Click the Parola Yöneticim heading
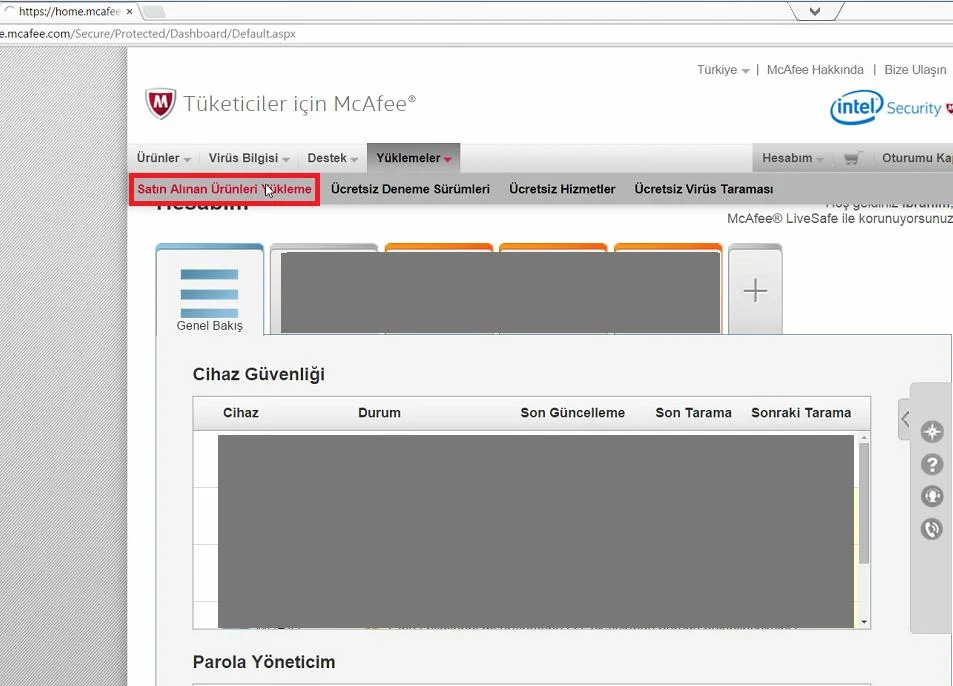The width and height of the screenshot is (953, 686). click(x=264, y=662)
